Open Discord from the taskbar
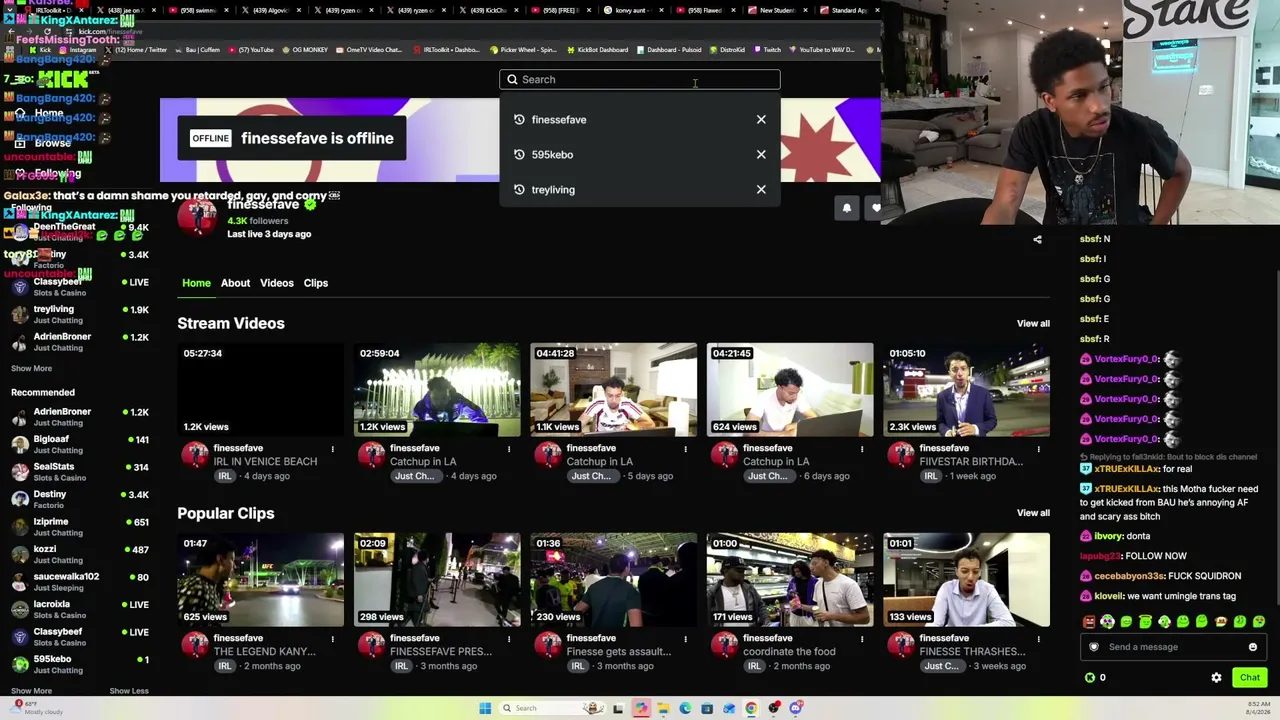This screenshot has width=1280, height=720. click(x=795, y=708)
